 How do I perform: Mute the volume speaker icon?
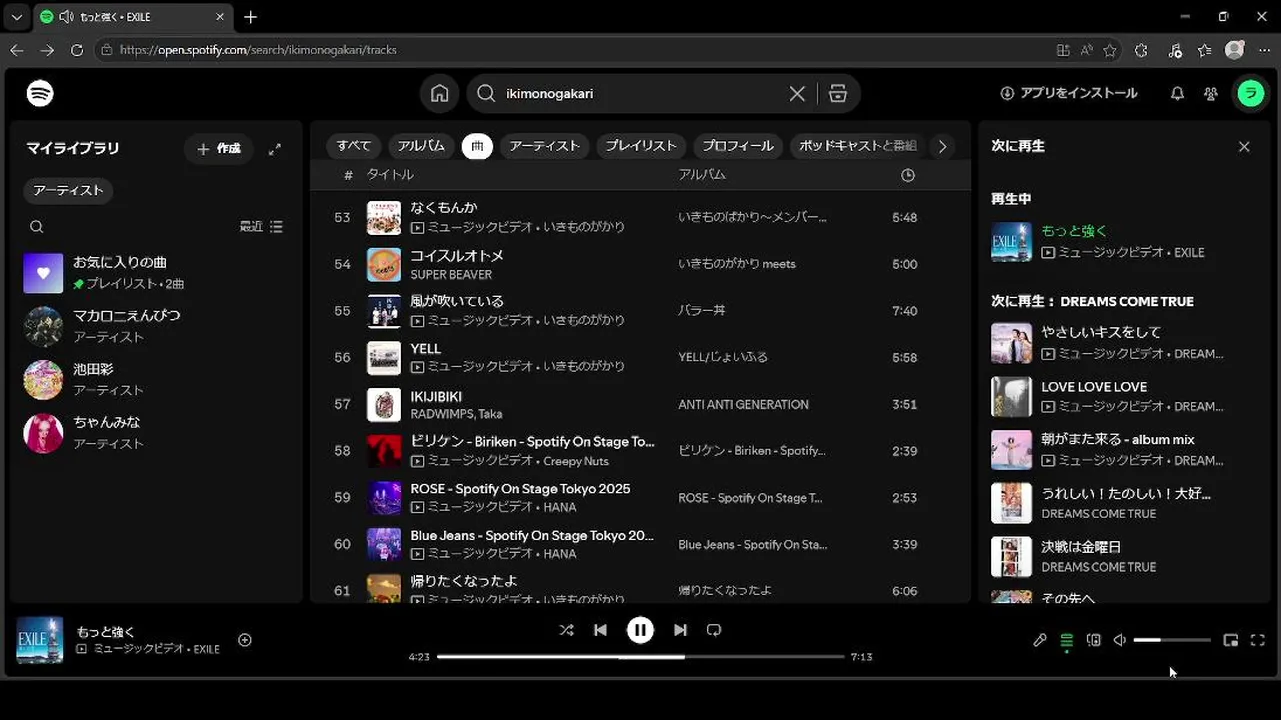coord(1120,640)
